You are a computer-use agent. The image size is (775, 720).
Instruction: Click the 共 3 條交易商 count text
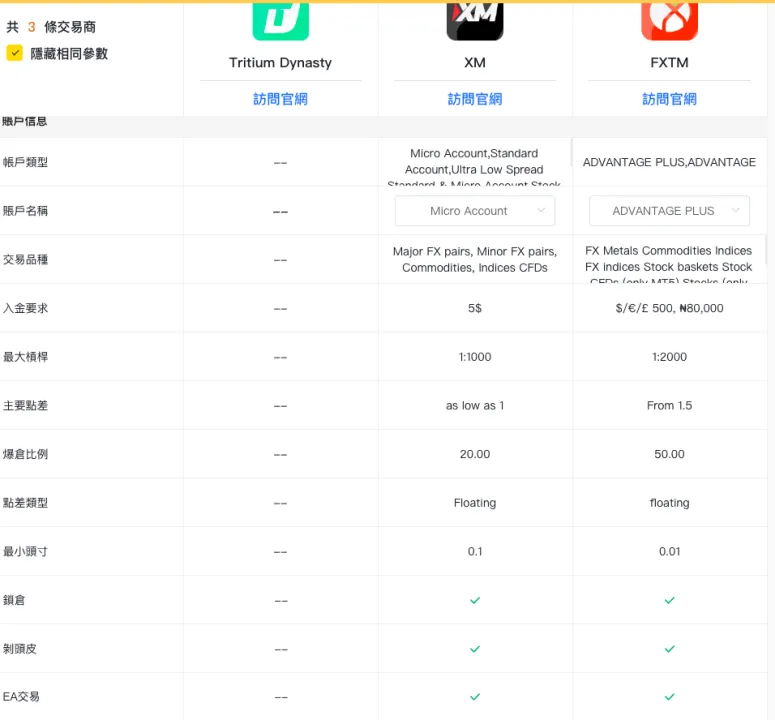[x=51, y=27]
